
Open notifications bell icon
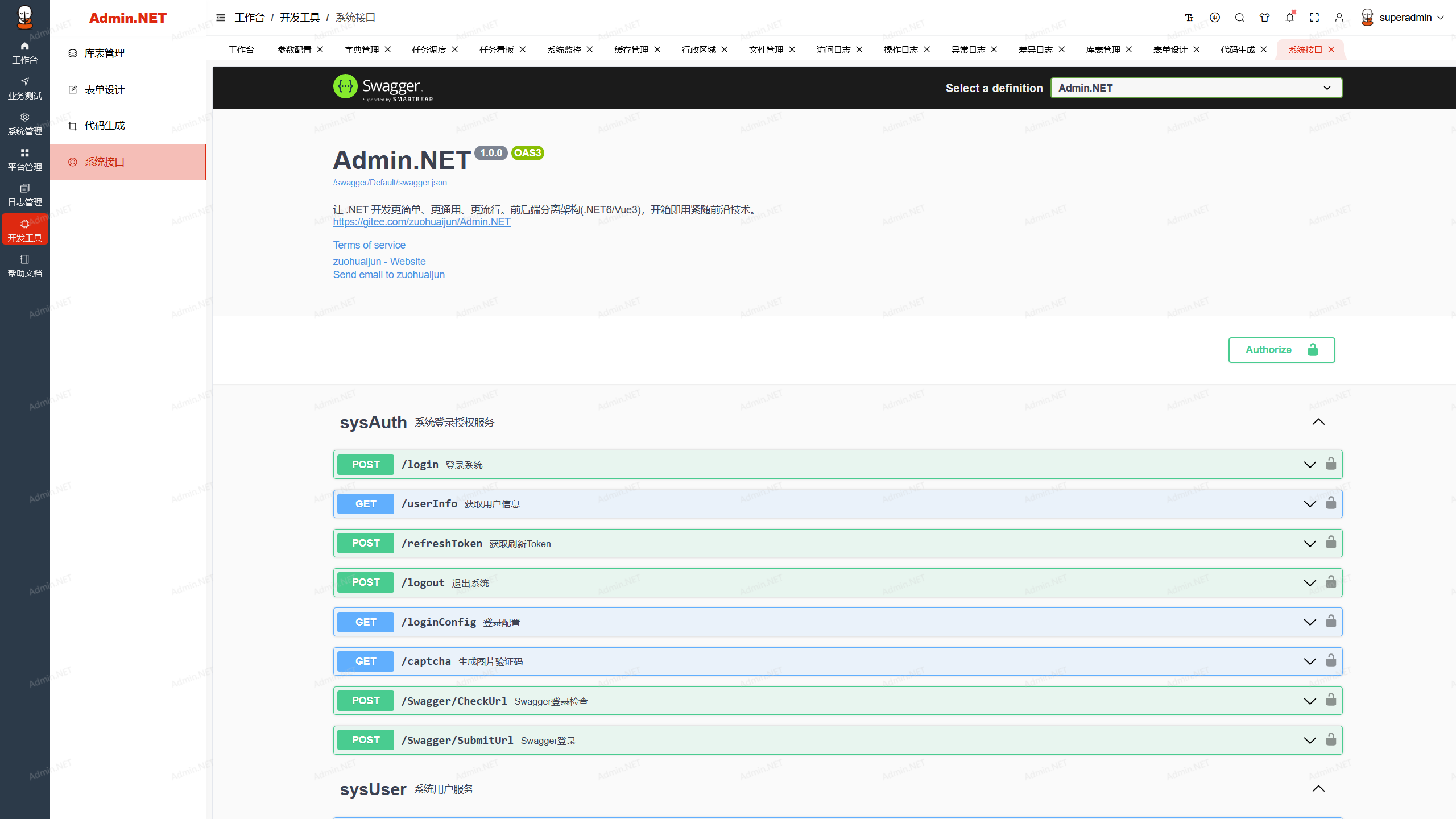coord(1289,18)
